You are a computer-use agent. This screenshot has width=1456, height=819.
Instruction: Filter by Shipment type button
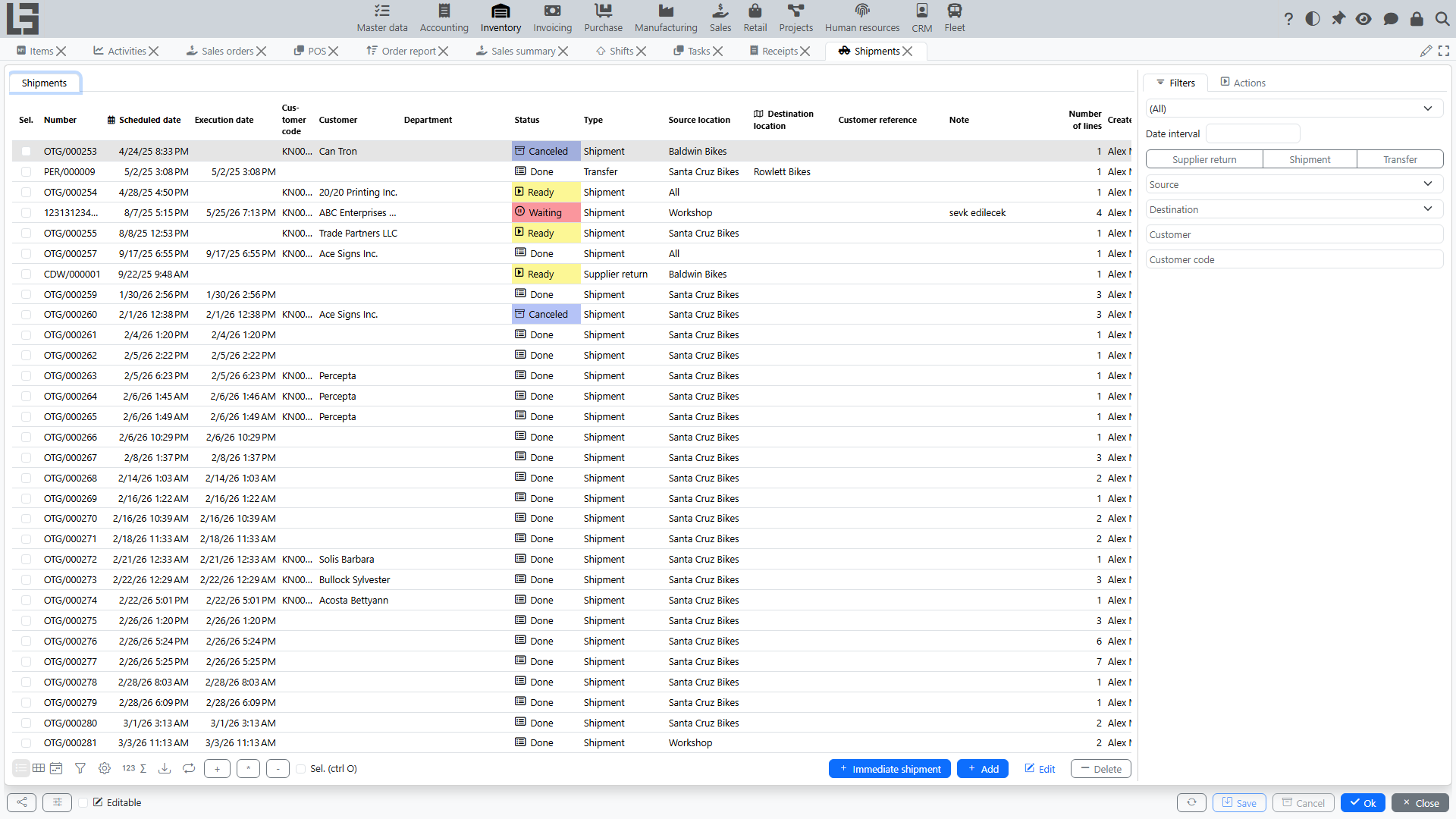click(1310, 159)
